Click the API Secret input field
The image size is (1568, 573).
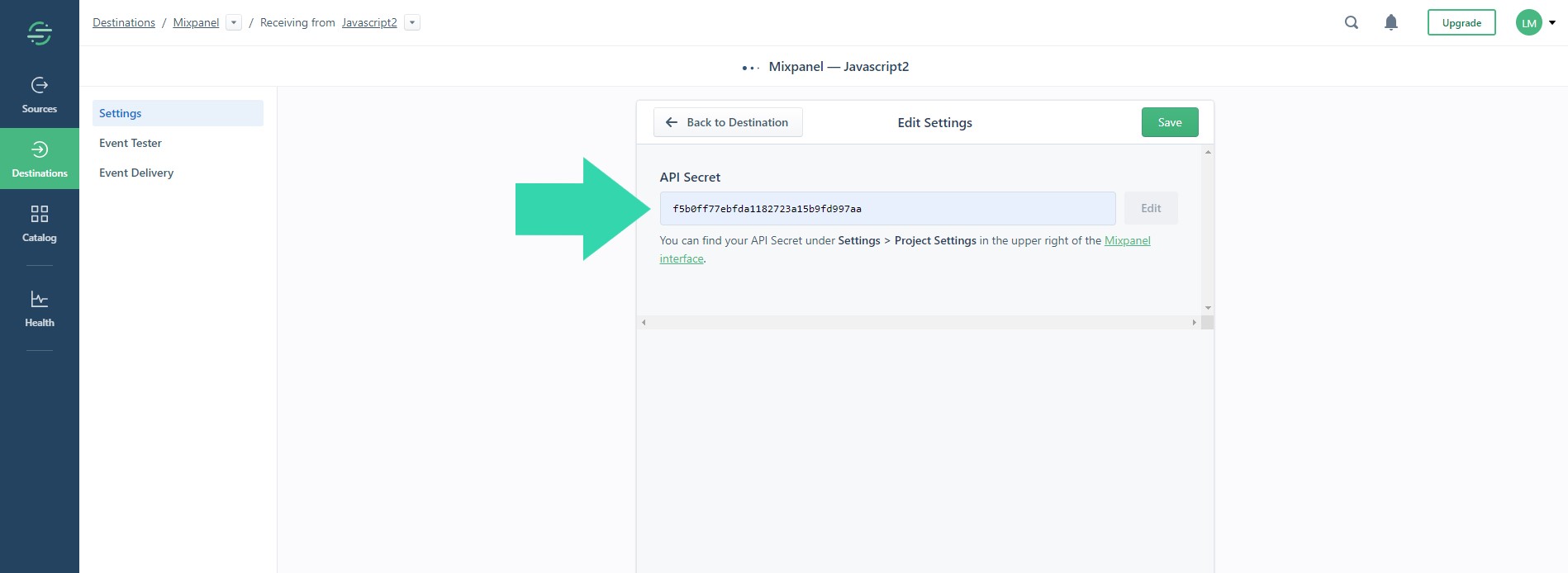click(887, 209)
